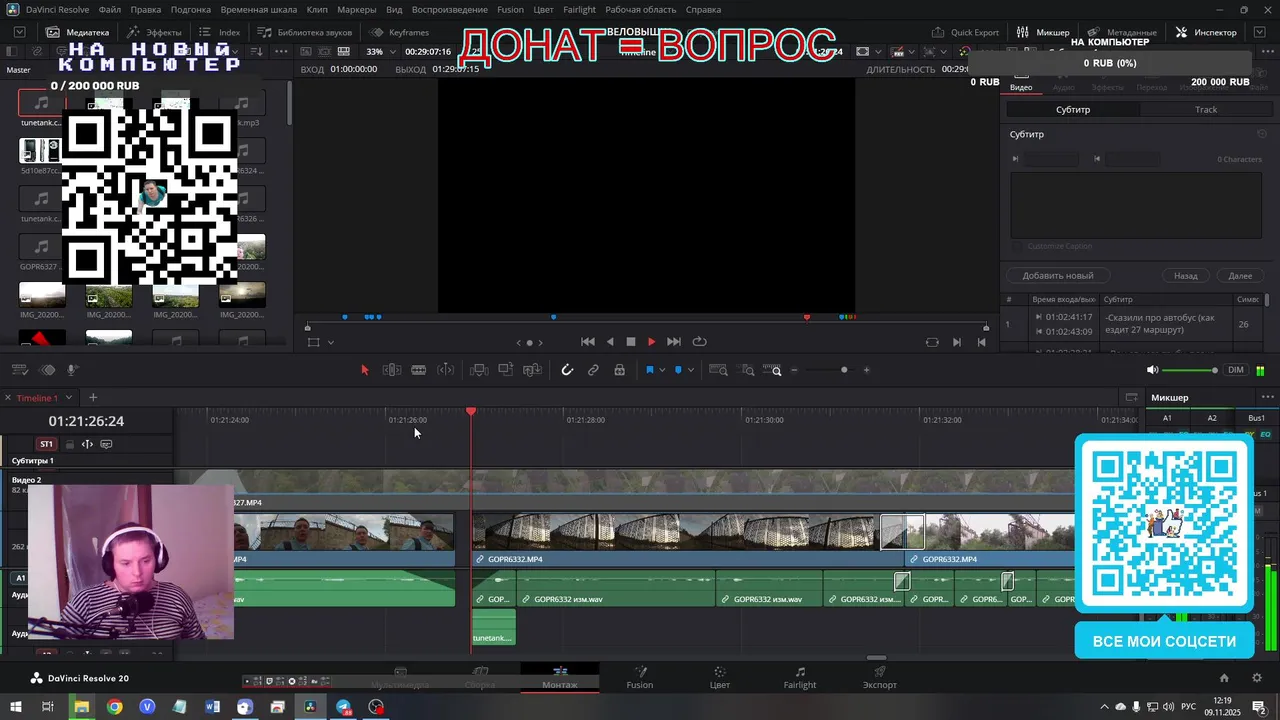The width and height of the screenshot is (1280, 720).
Task: Play the timeline forward
Action: click(651, 342)
